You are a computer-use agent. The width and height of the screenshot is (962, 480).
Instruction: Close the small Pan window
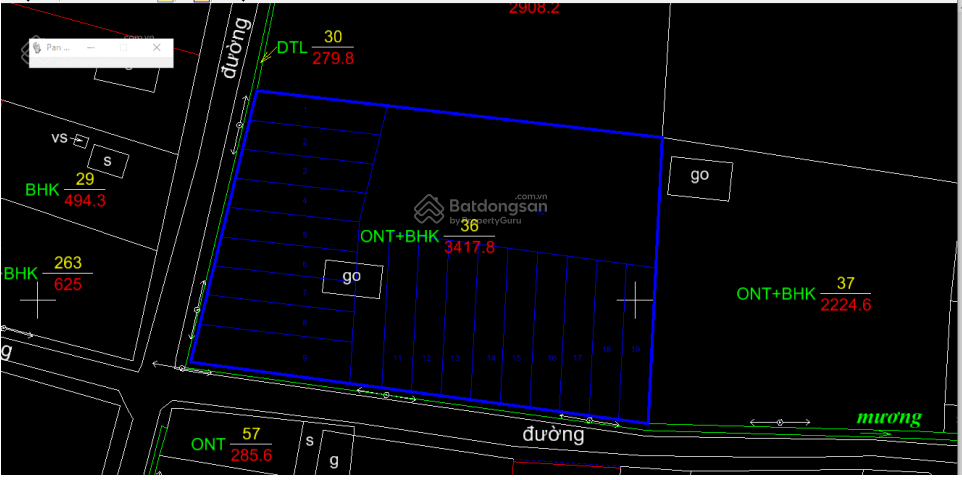click(156, 47)
